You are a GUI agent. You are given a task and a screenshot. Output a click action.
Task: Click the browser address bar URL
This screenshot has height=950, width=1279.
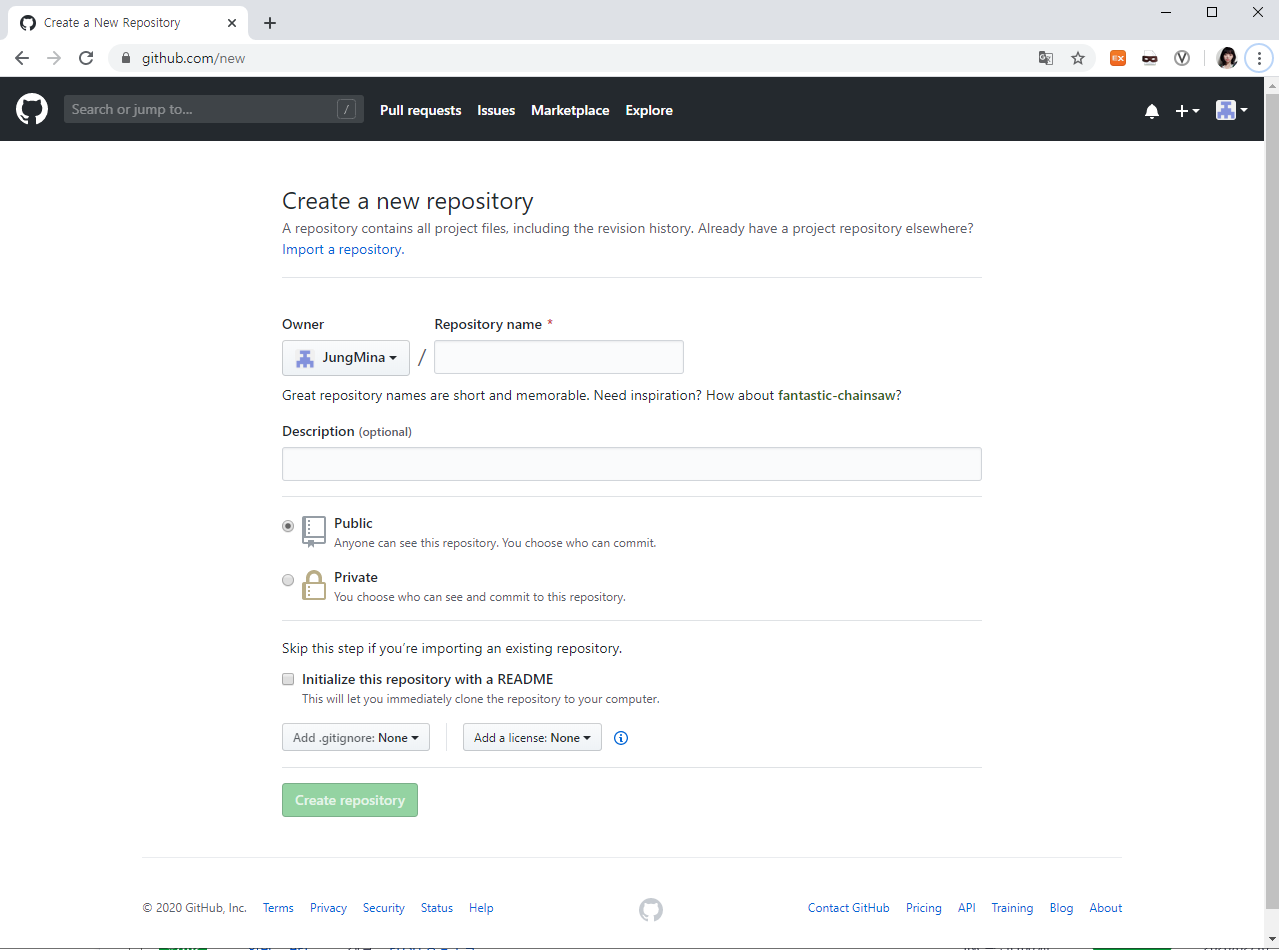pos(193,58)
